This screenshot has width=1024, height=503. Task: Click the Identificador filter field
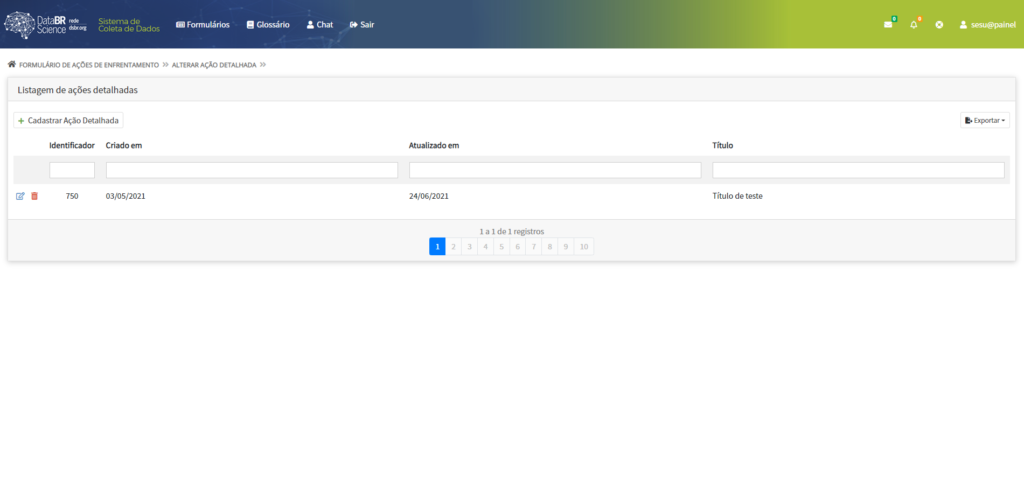(x=72, y=170)
